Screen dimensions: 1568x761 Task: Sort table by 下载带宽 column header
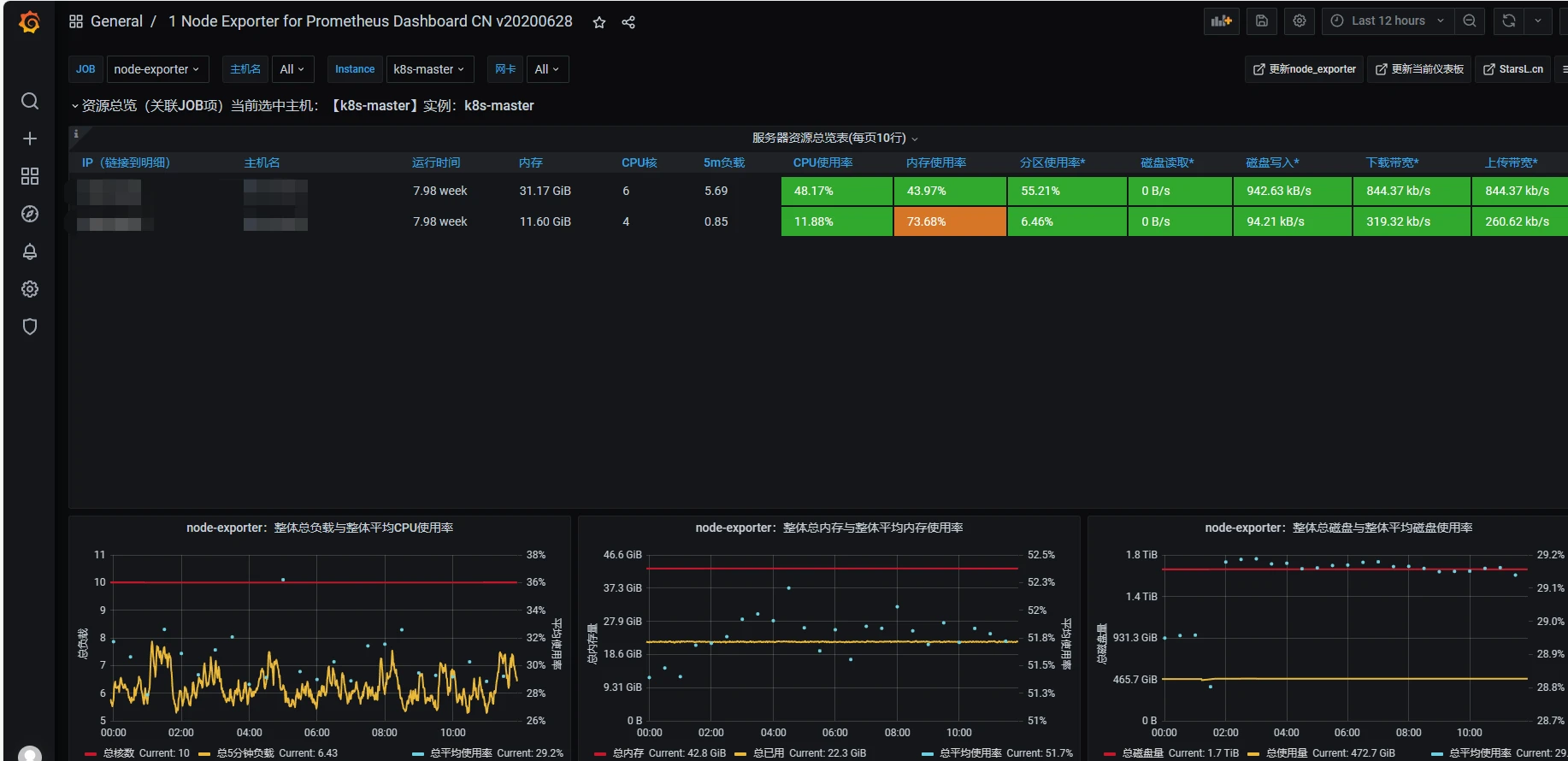pos(1392,162)
